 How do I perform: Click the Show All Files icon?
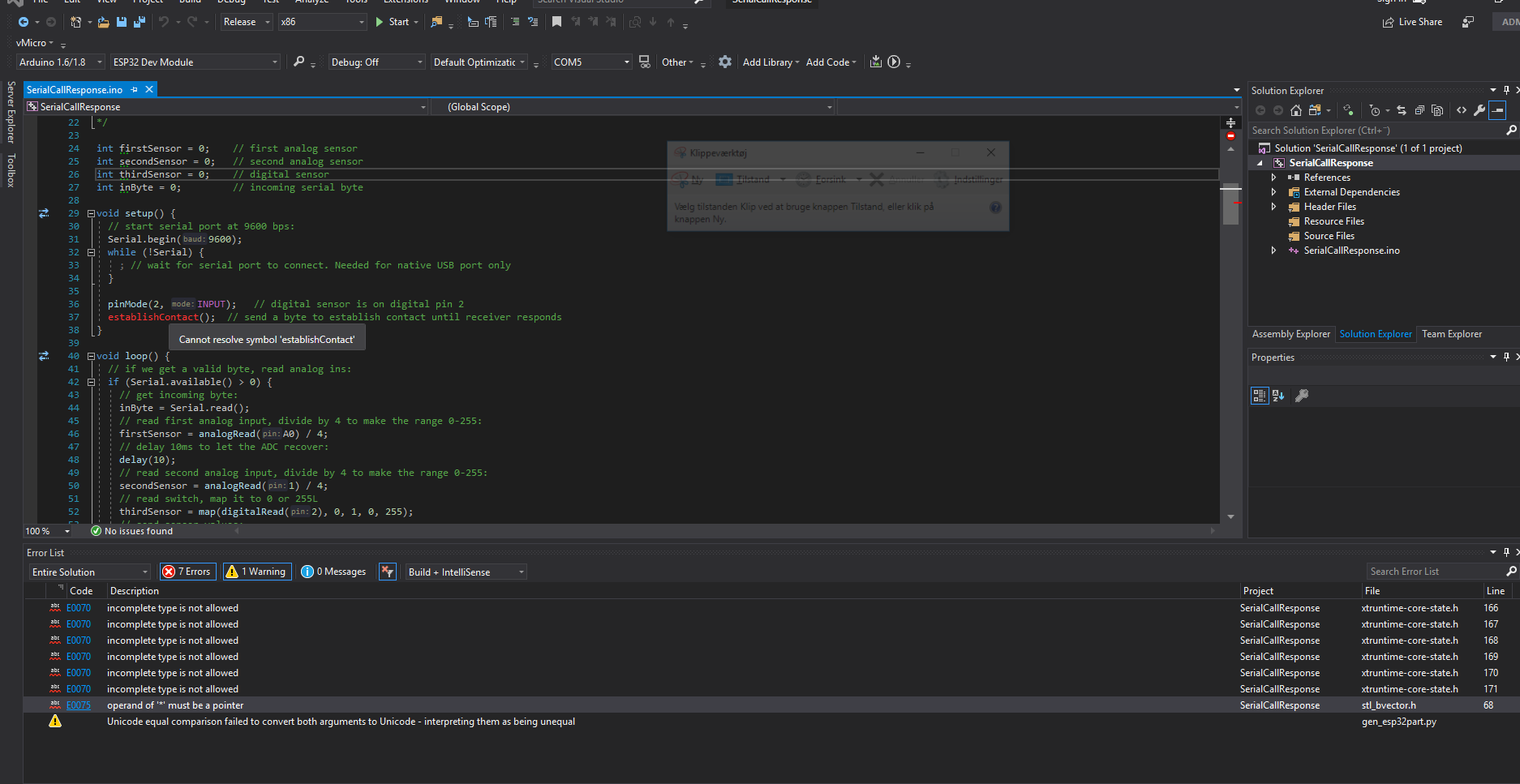coord(1437,110)
